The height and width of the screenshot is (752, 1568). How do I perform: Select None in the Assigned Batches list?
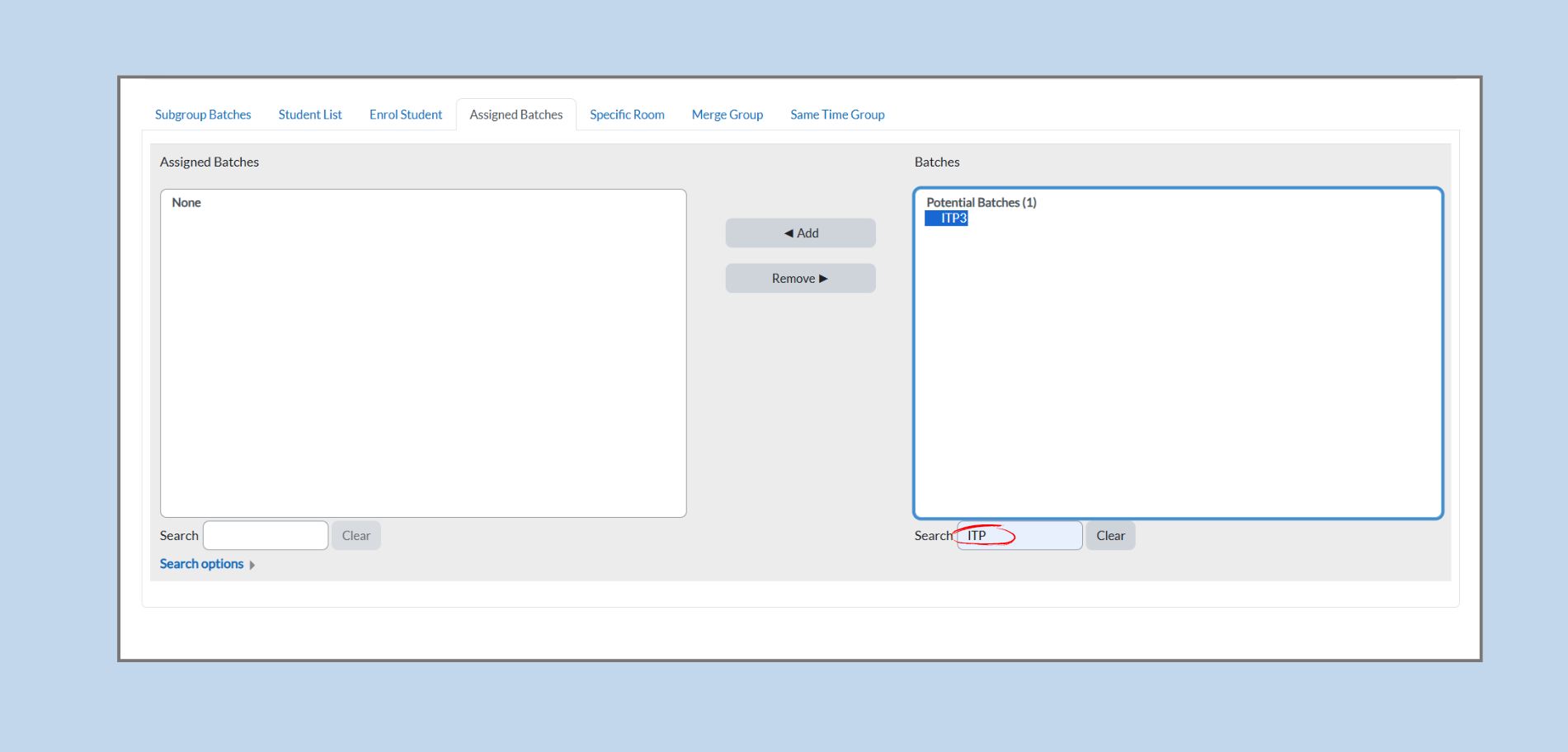(x=186, y=203)
